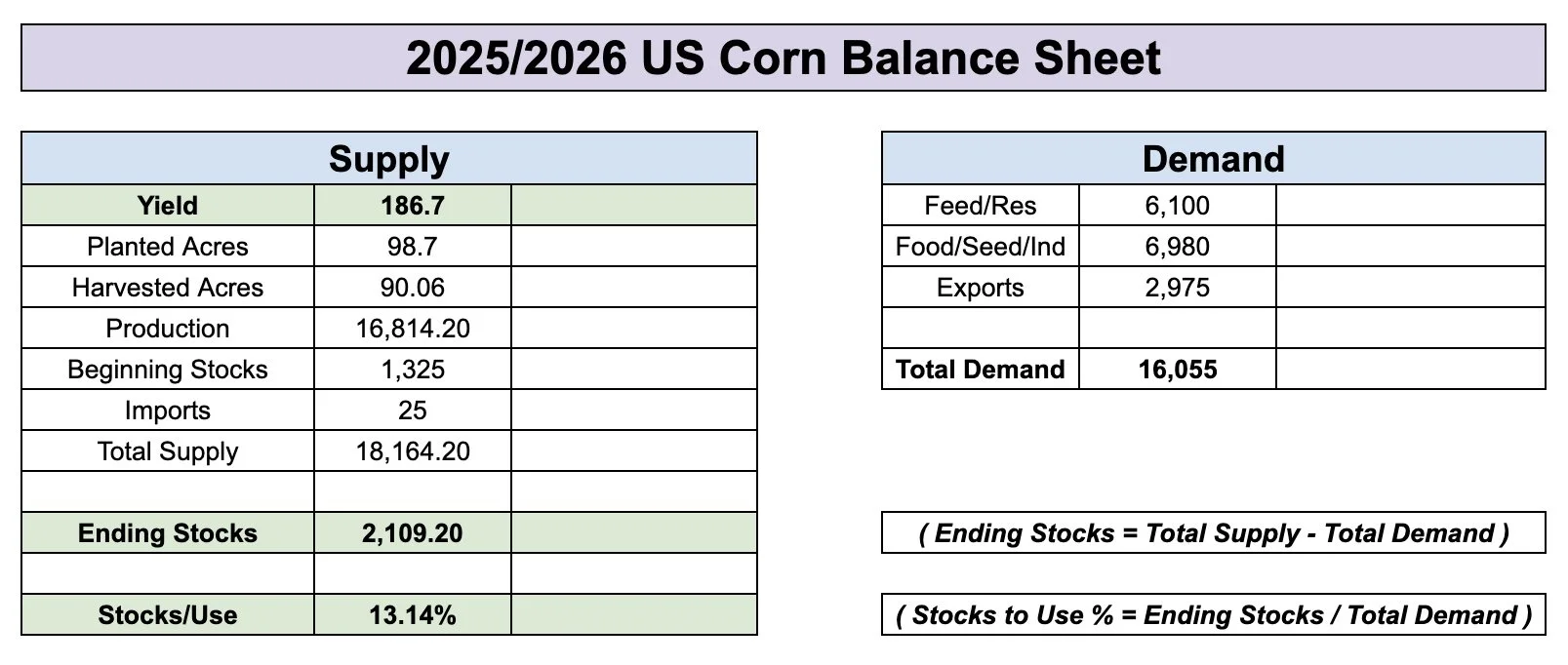Screen dimensions: 1568x665
Task: Select the 2025/2026 US Corn Balance Sheet title
Action: 784,59
